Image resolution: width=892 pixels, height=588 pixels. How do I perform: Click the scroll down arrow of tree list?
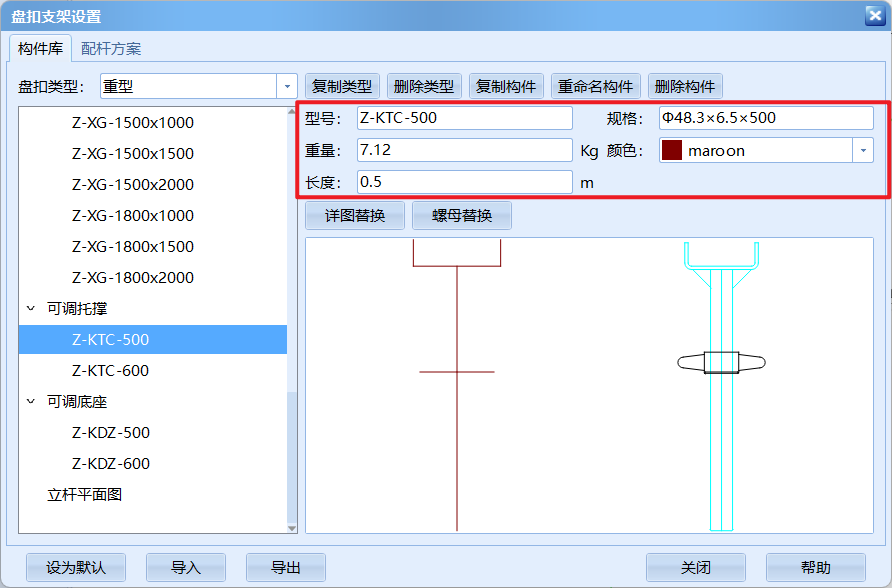(x=292, y=527)
